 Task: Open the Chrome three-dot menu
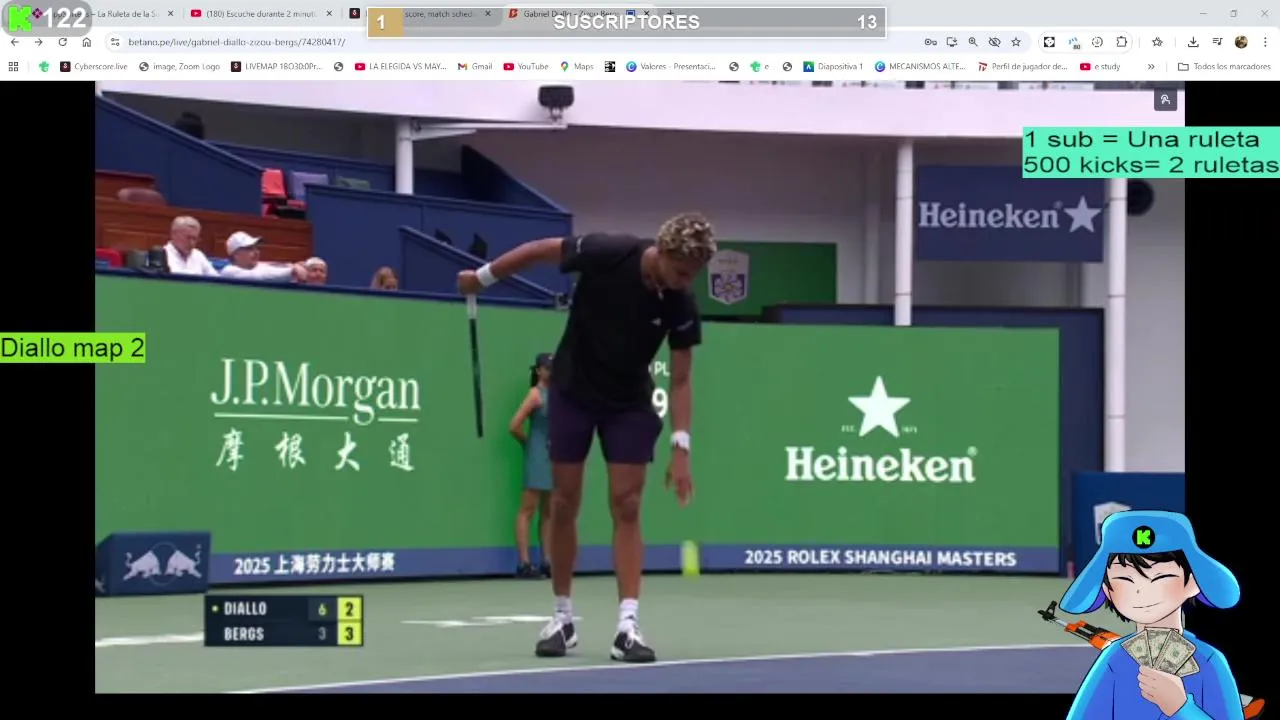[1265, 42]
